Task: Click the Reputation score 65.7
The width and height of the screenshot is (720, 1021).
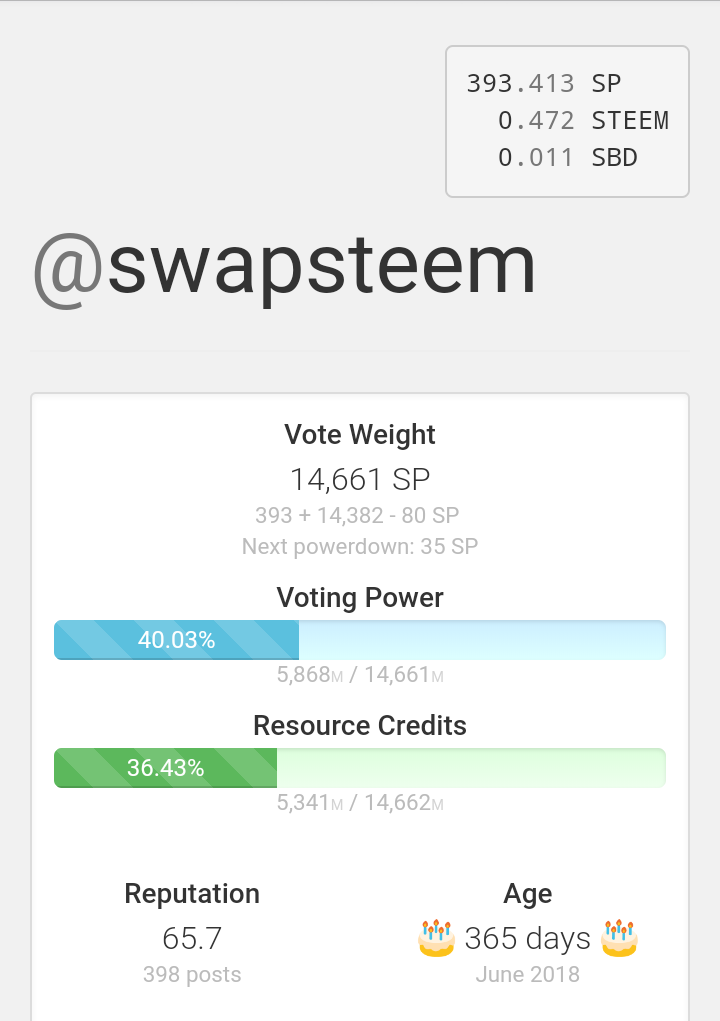Action: click(x=192, y=939)
